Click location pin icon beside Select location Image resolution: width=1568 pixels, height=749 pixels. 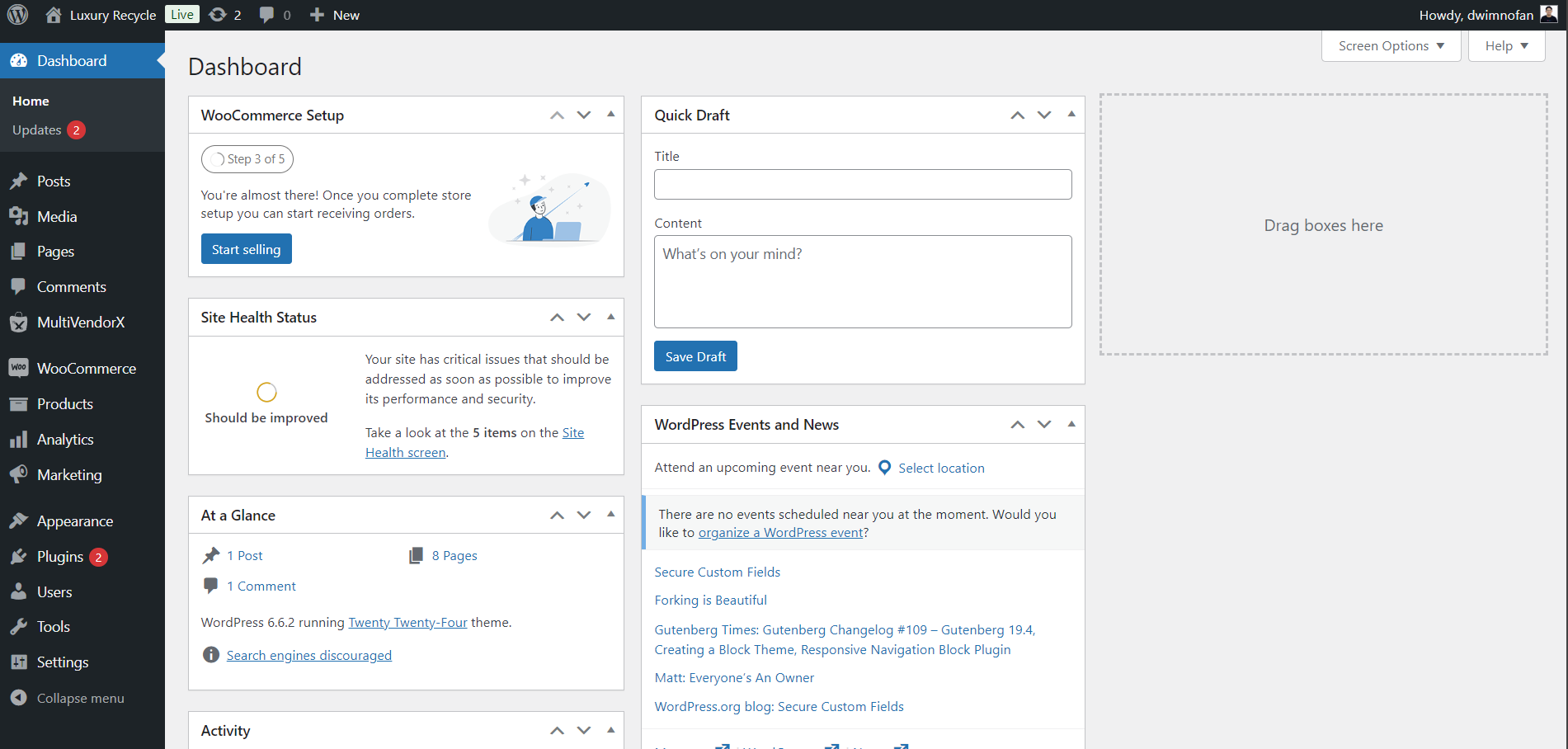point(885,468)
